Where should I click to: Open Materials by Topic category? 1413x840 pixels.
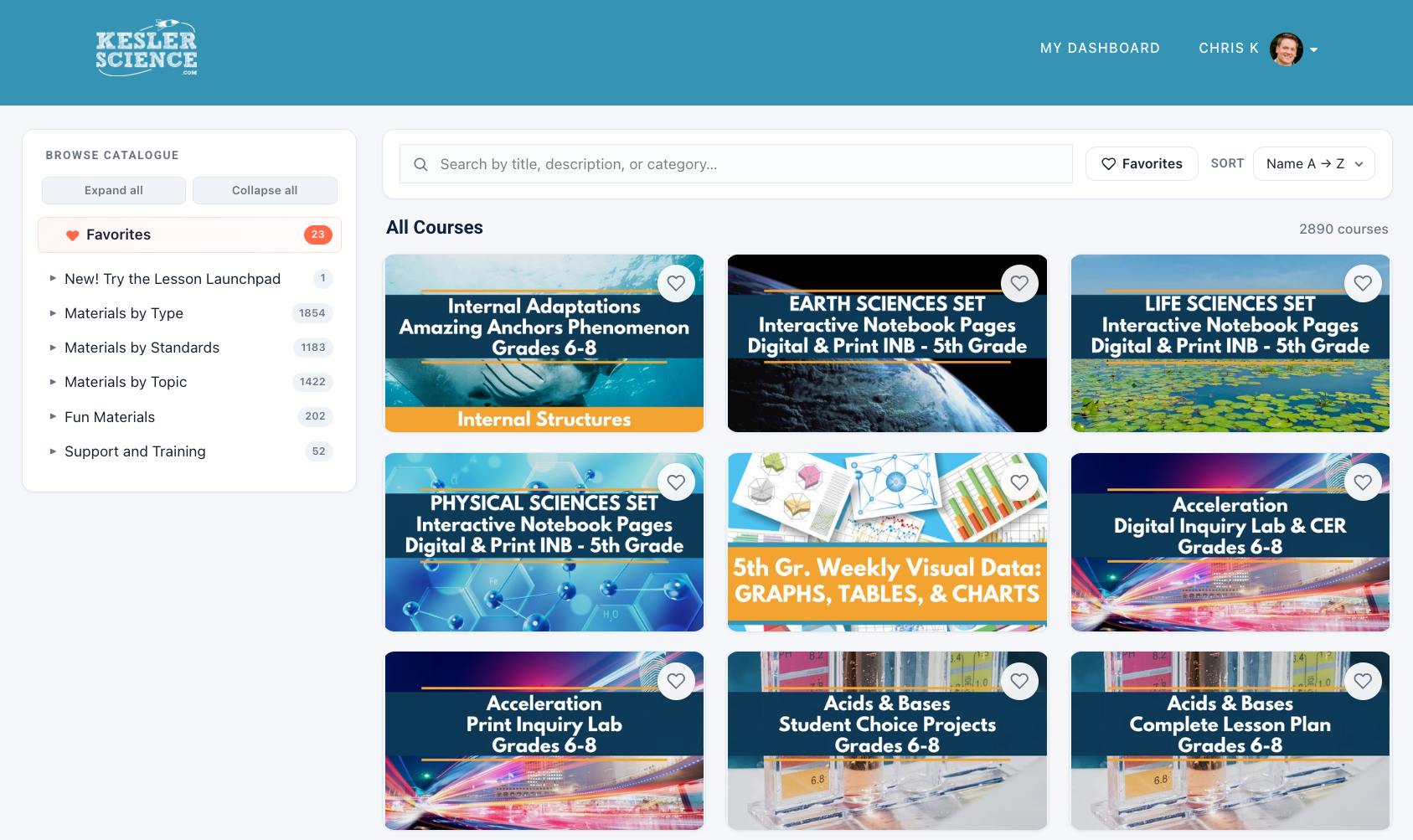(126, 382)
